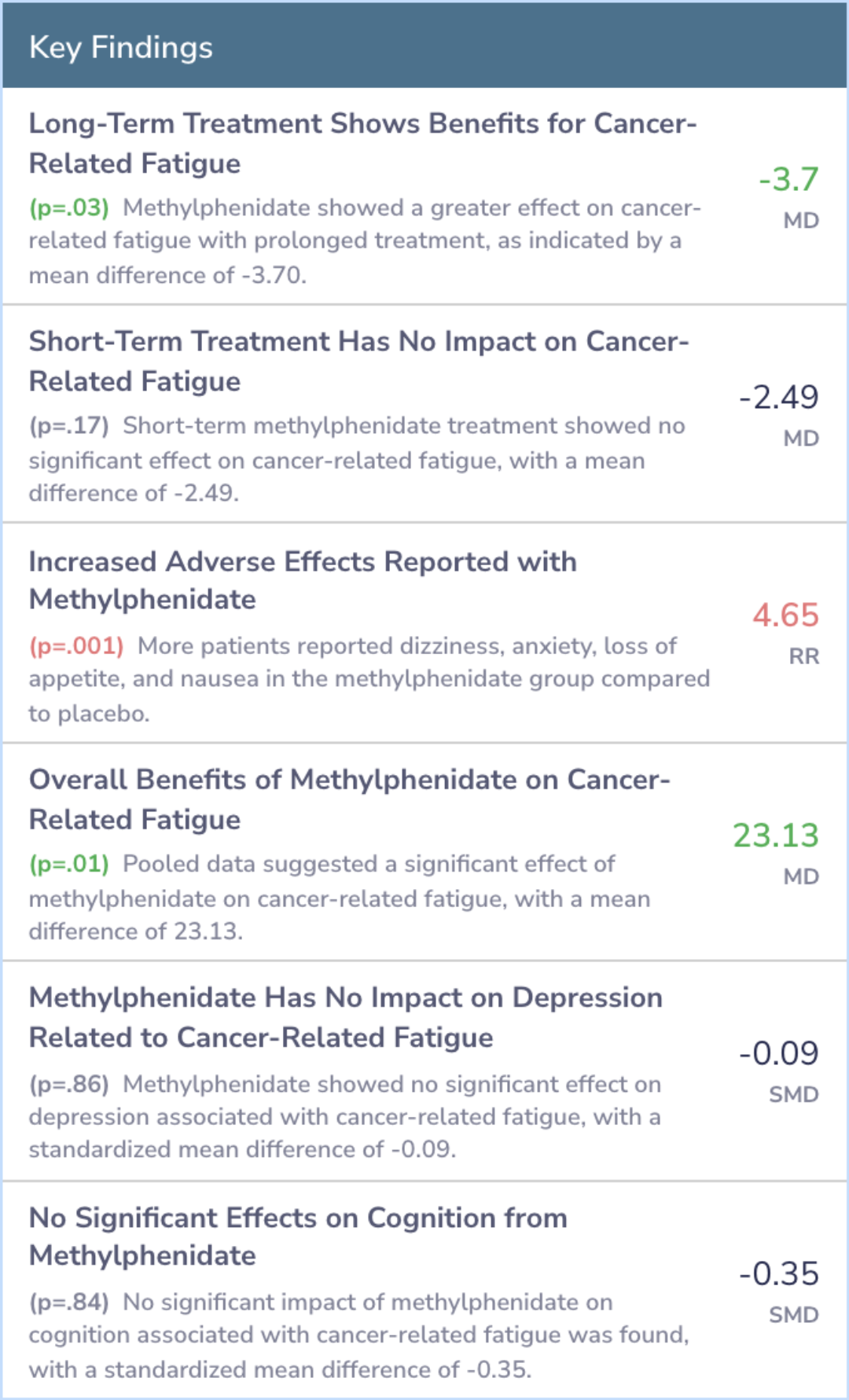Open No Significant Effects on Cognition finding
This screenshot has height=1400, width=849.
click(x=298, y=1236)
